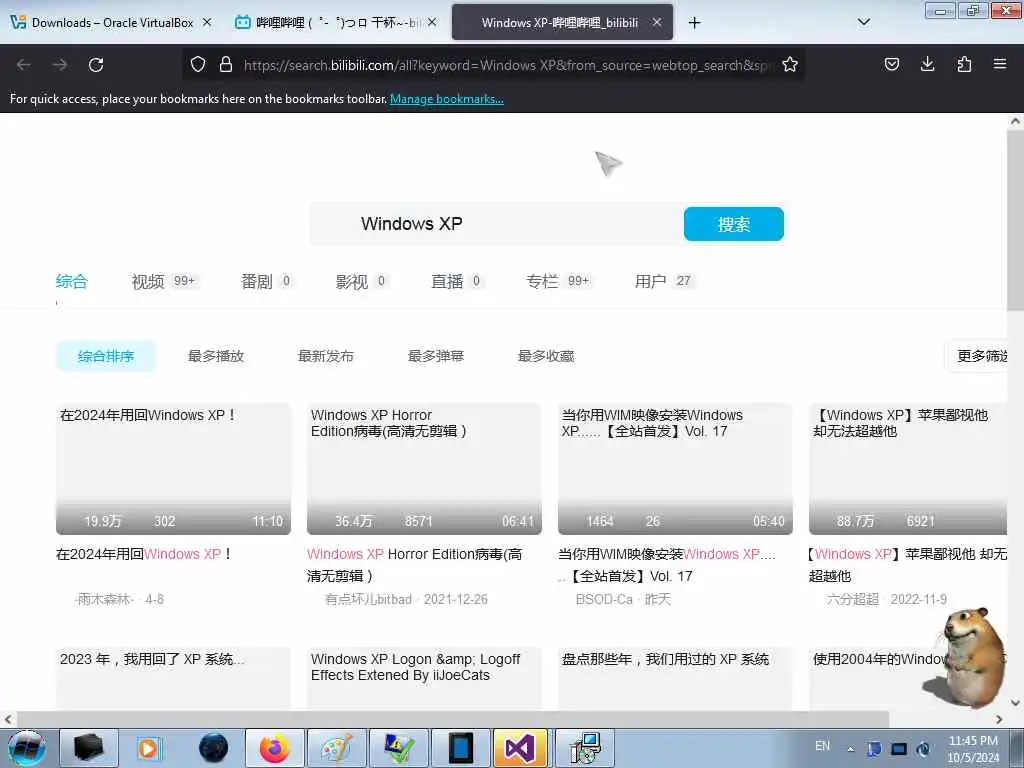The image size is (1024, 768).
Task: Close the middle bilibili homepage tab
Action: 432,22
